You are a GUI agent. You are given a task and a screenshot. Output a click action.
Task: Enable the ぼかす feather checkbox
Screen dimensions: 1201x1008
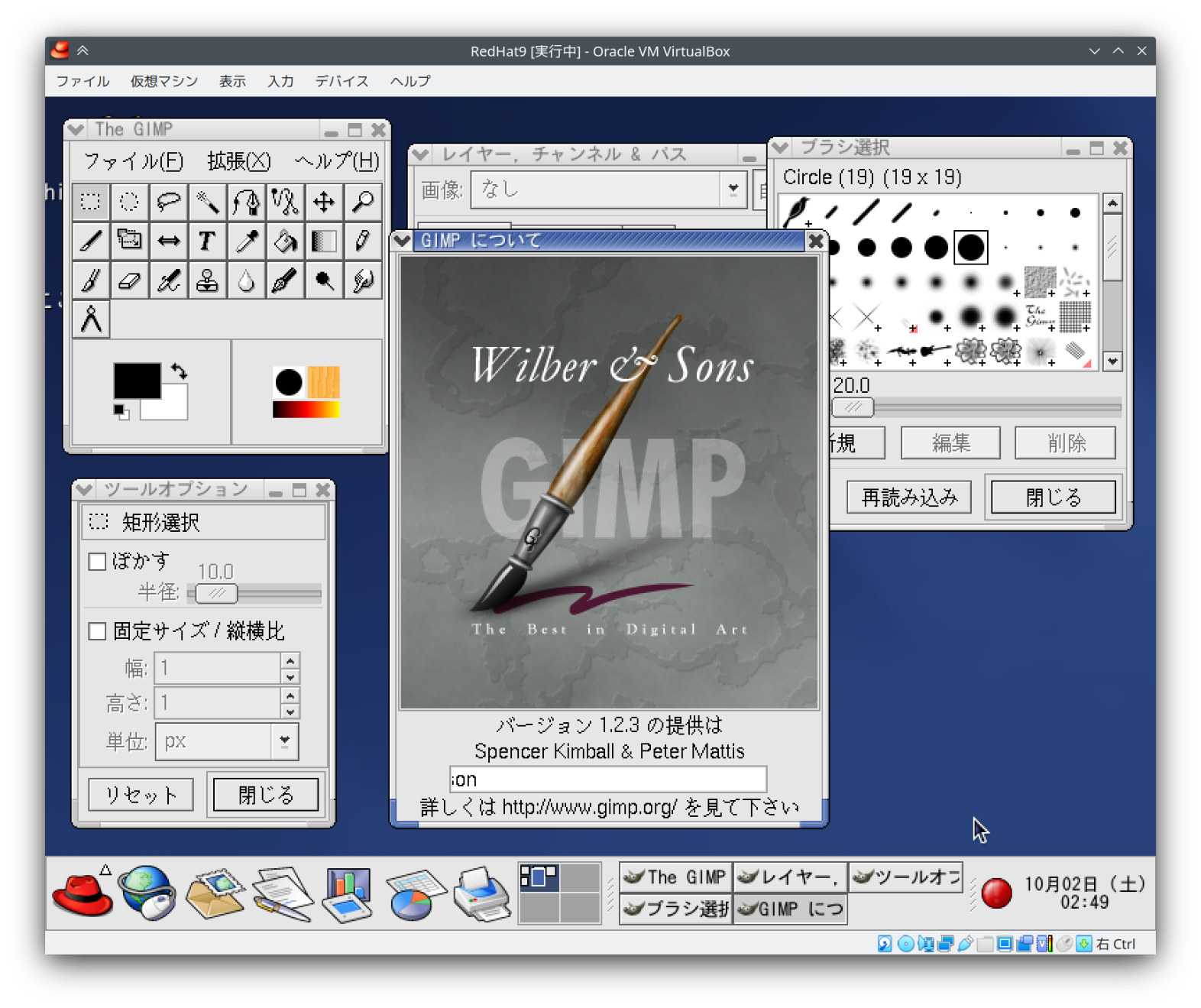(x=97, y=562)
